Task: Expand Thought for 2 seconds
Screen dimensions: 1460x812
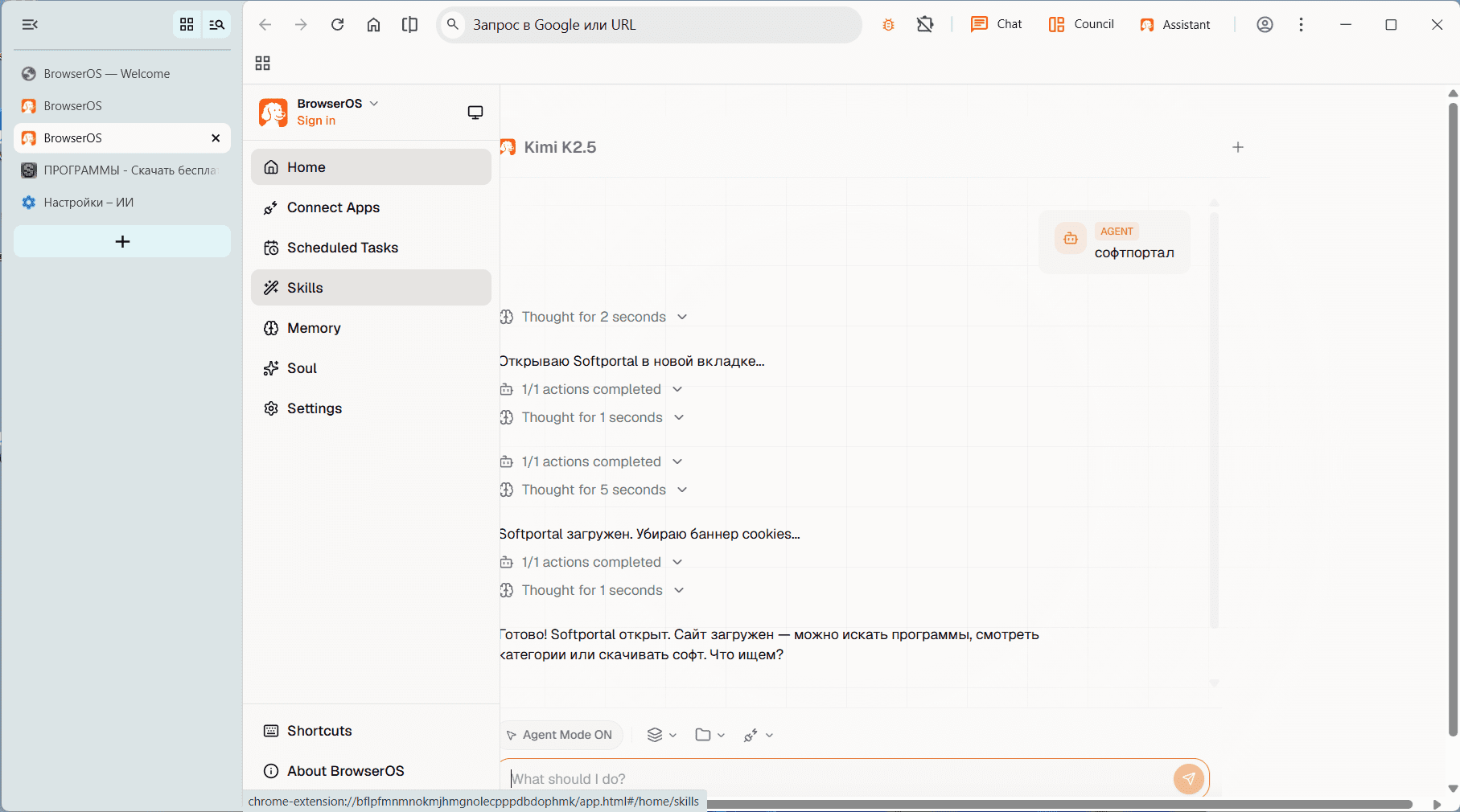Action: pyautogui.click(x=594, y=317)
